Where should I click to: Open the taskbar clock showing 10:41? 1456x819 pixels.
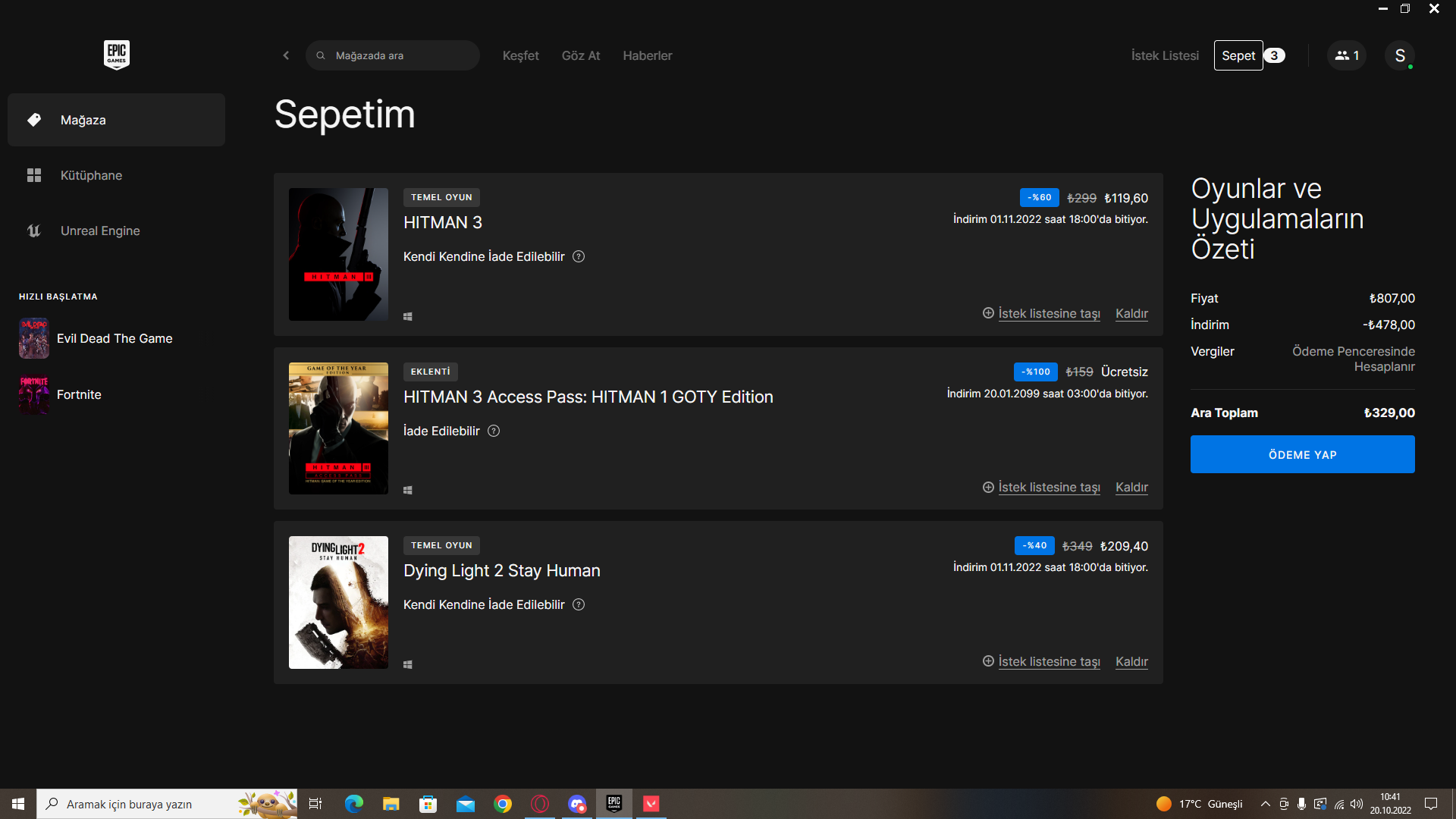coord(1390,804)
